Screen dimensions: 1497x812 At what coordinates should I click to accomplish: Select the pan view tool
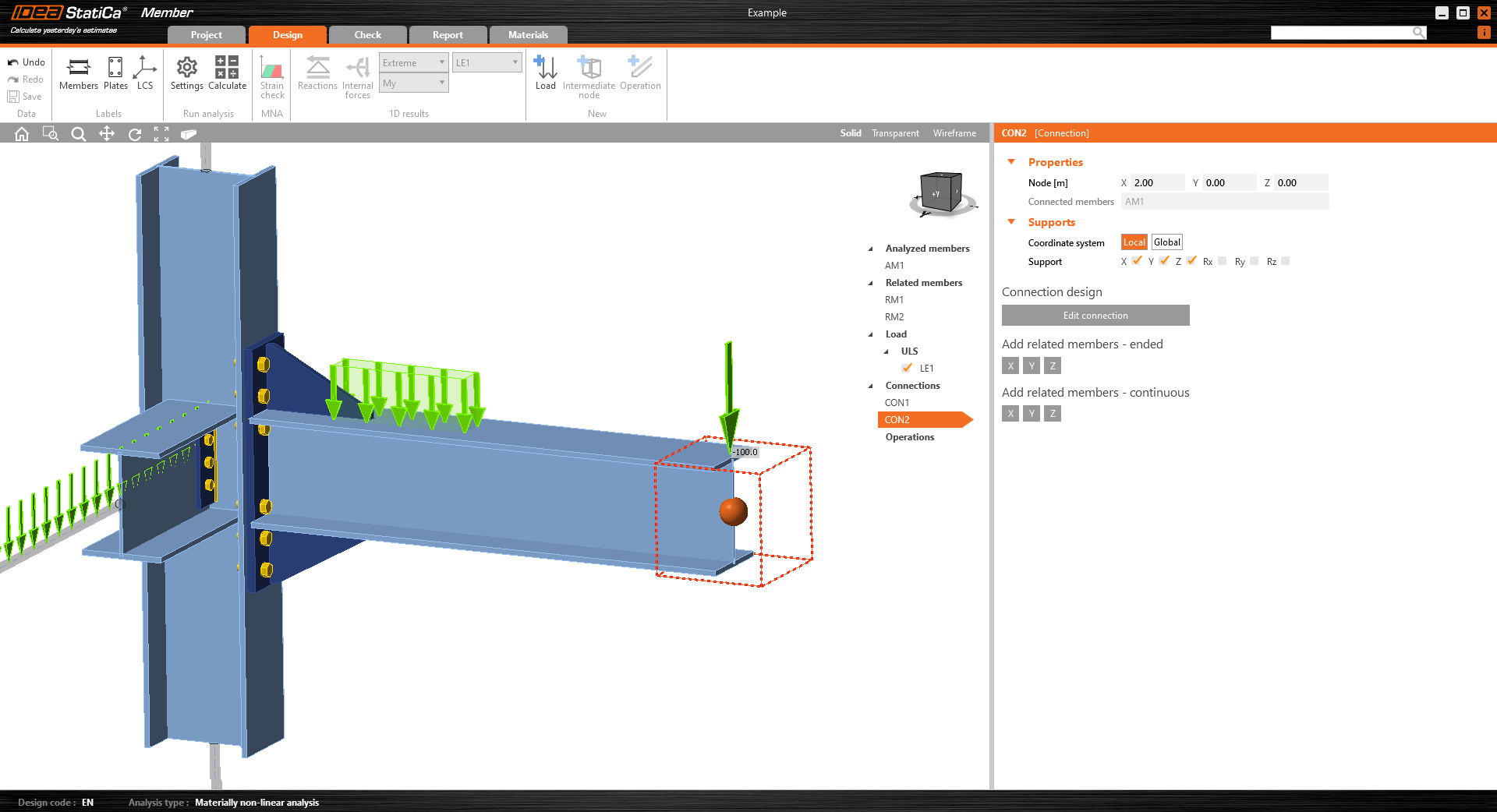(x=107, y=134)
